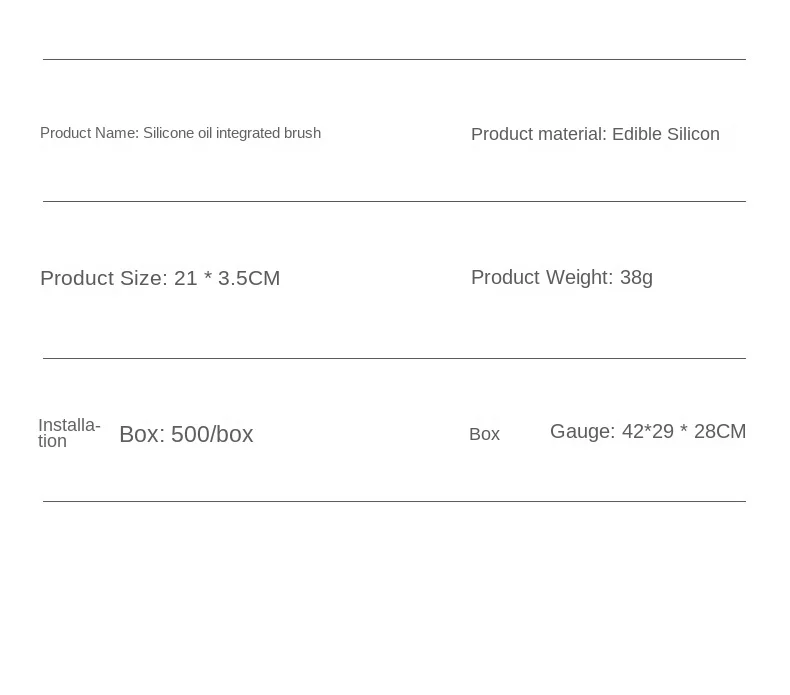Select the Product material Edible Silicon text
The height and width of the screenshot is (695, 790).
pos(595,135)
